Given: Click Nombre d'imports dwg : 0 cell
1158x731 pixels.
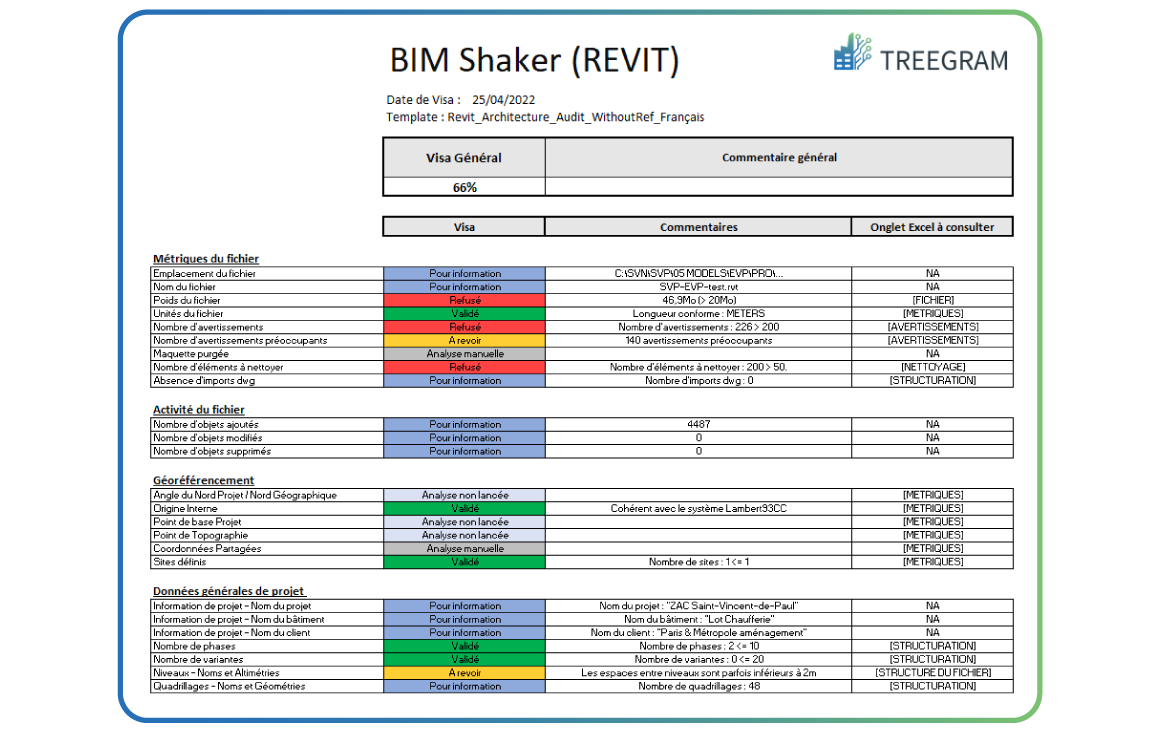Looking at the screenshot, I should tap(699, 381).
